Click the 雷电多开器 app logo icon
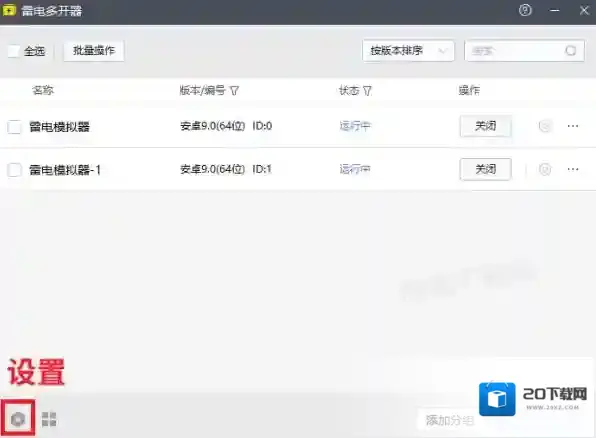The image size is (596, 438). (x=9, y=10)
